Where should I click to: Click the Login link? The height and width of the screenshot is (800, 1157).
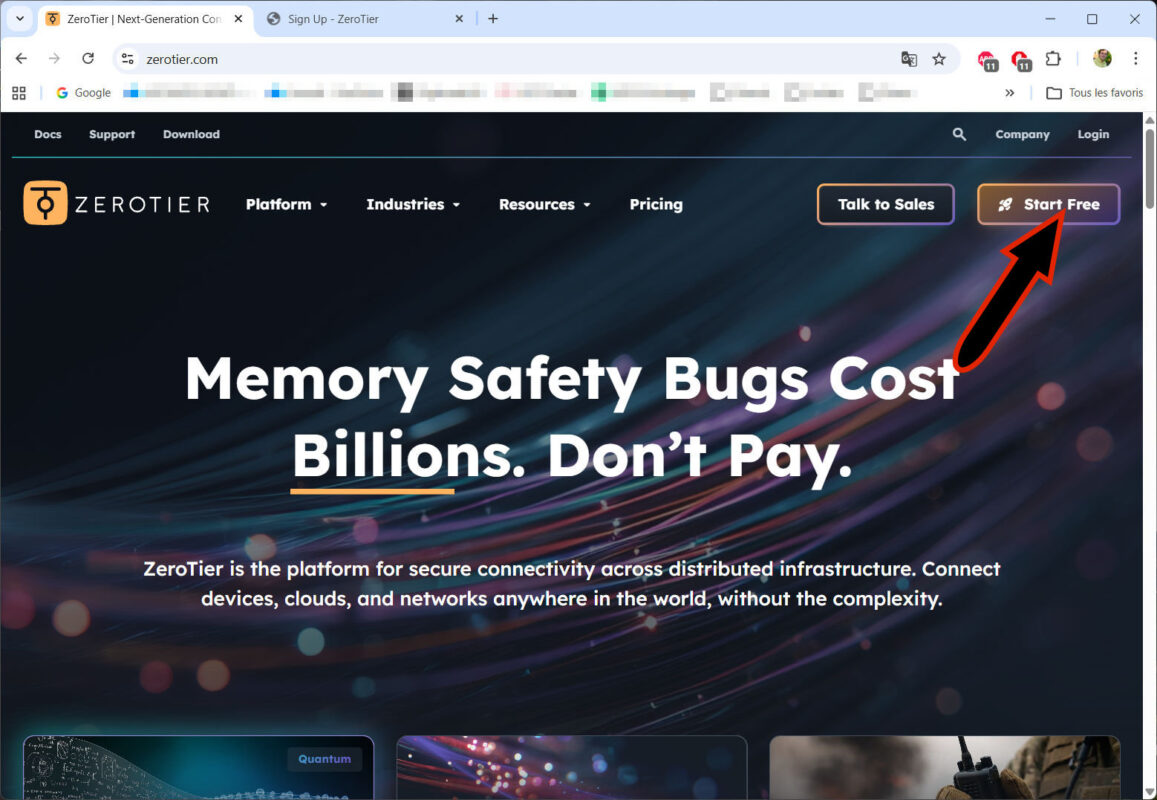[1093, 134]
